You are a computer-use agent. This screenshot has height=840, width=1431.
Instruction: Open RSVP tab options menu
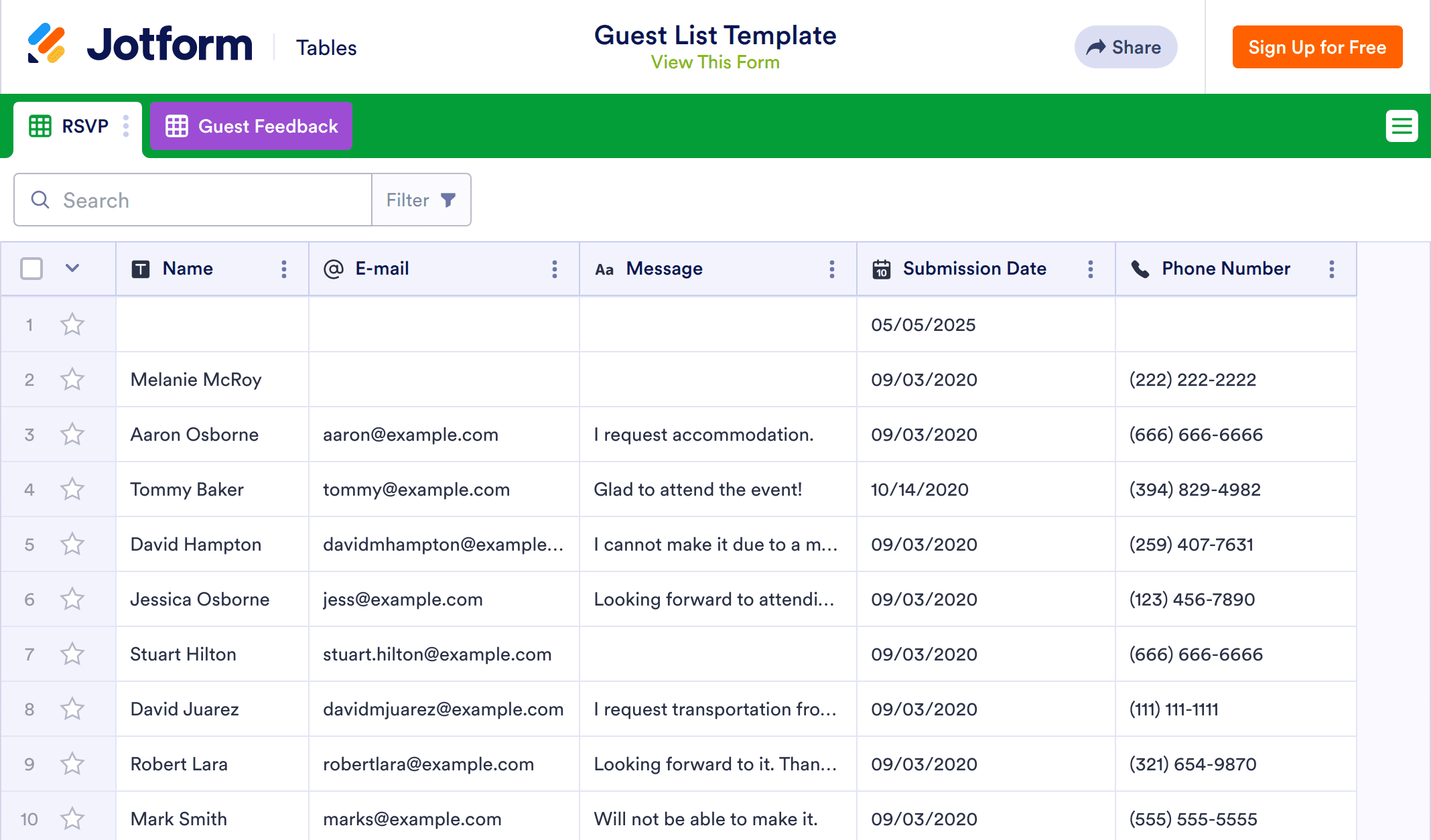(126, 126)
